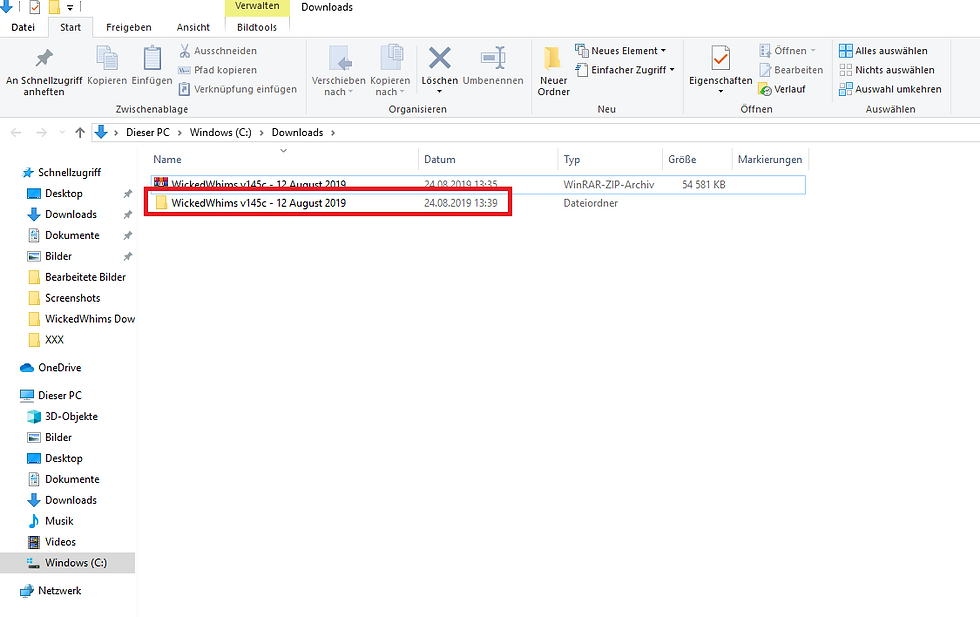Click the Eigenschaften checkmark icon
This screenshot has height=617, width=980.
pos(721,58)
